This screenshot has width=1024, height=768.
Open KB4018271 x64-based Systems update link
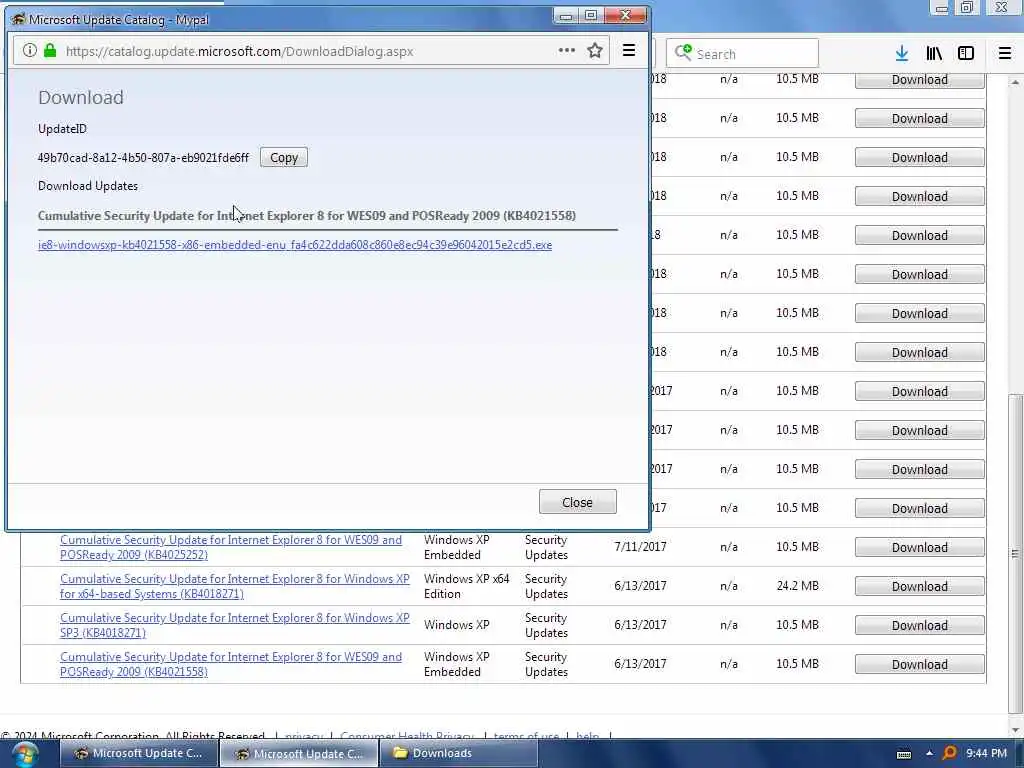coord(234,586)
